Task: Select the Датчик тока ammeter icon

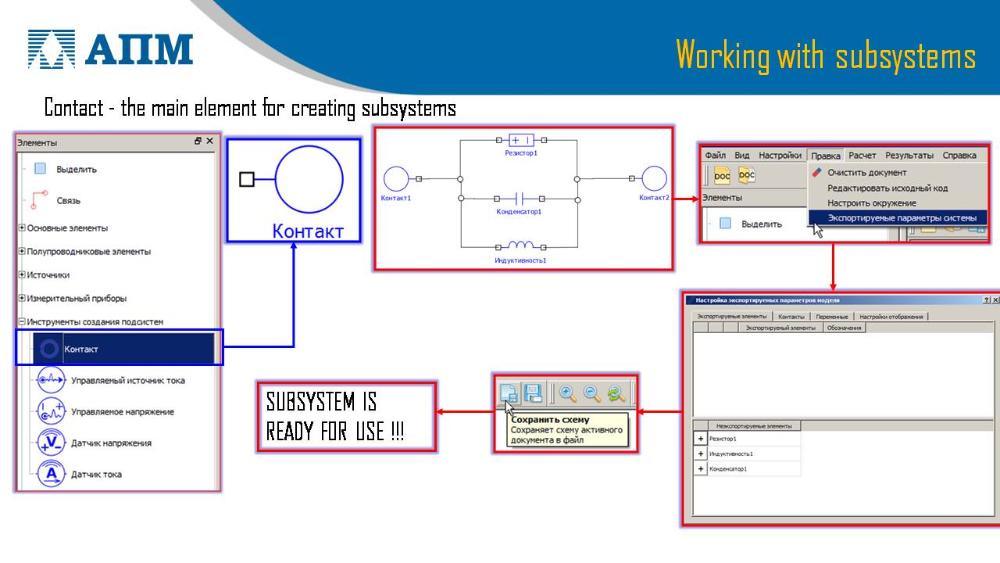Action: pyautogui.click(x=51, y=474)
